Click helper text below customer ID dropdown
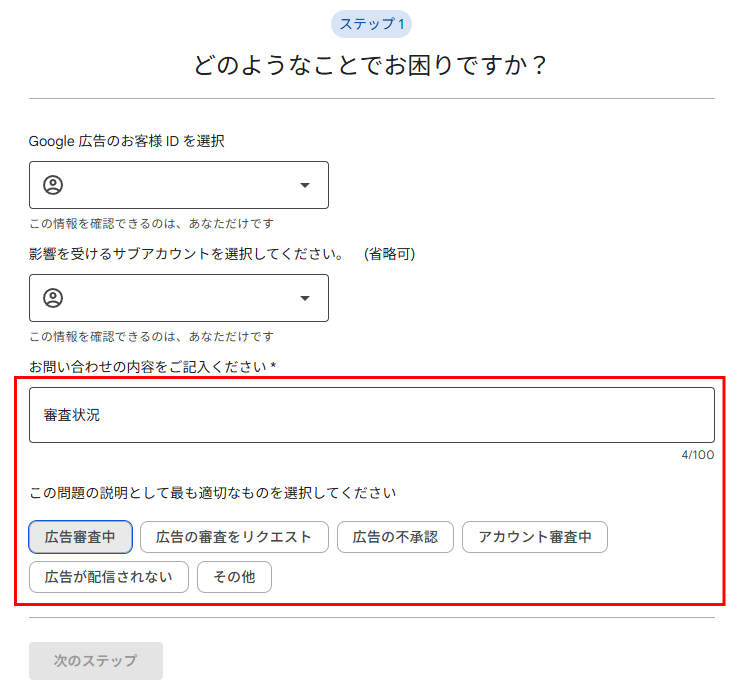 (x=151, y=223)
